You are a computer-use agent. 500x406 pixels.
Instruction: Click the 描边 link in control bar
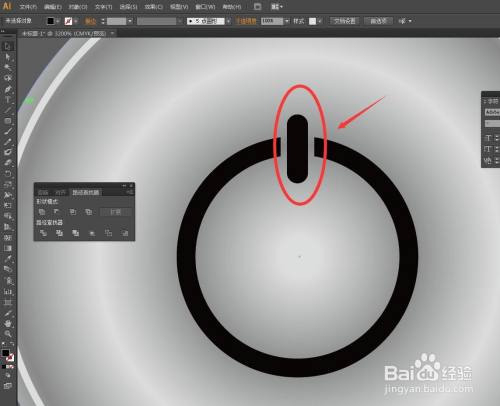click(90, 21)
